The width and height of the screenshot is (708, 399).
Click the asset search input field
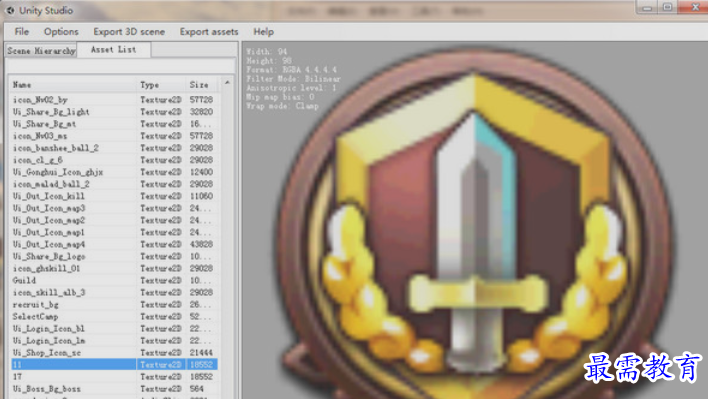pos(121,66)
